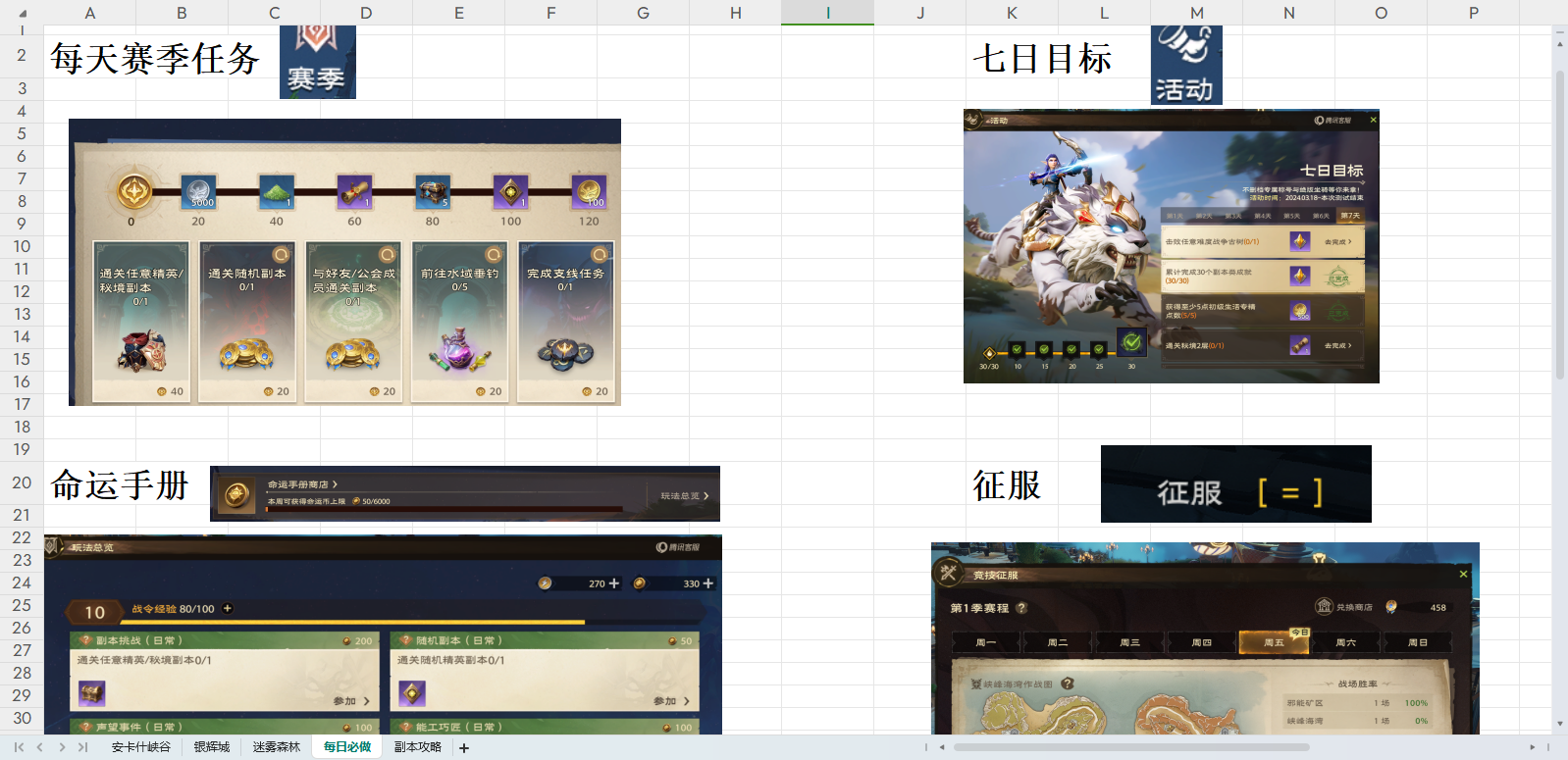Select the 活动 icon picture
Viewport: 1568px width, 760px height.
coord(1186,65)
